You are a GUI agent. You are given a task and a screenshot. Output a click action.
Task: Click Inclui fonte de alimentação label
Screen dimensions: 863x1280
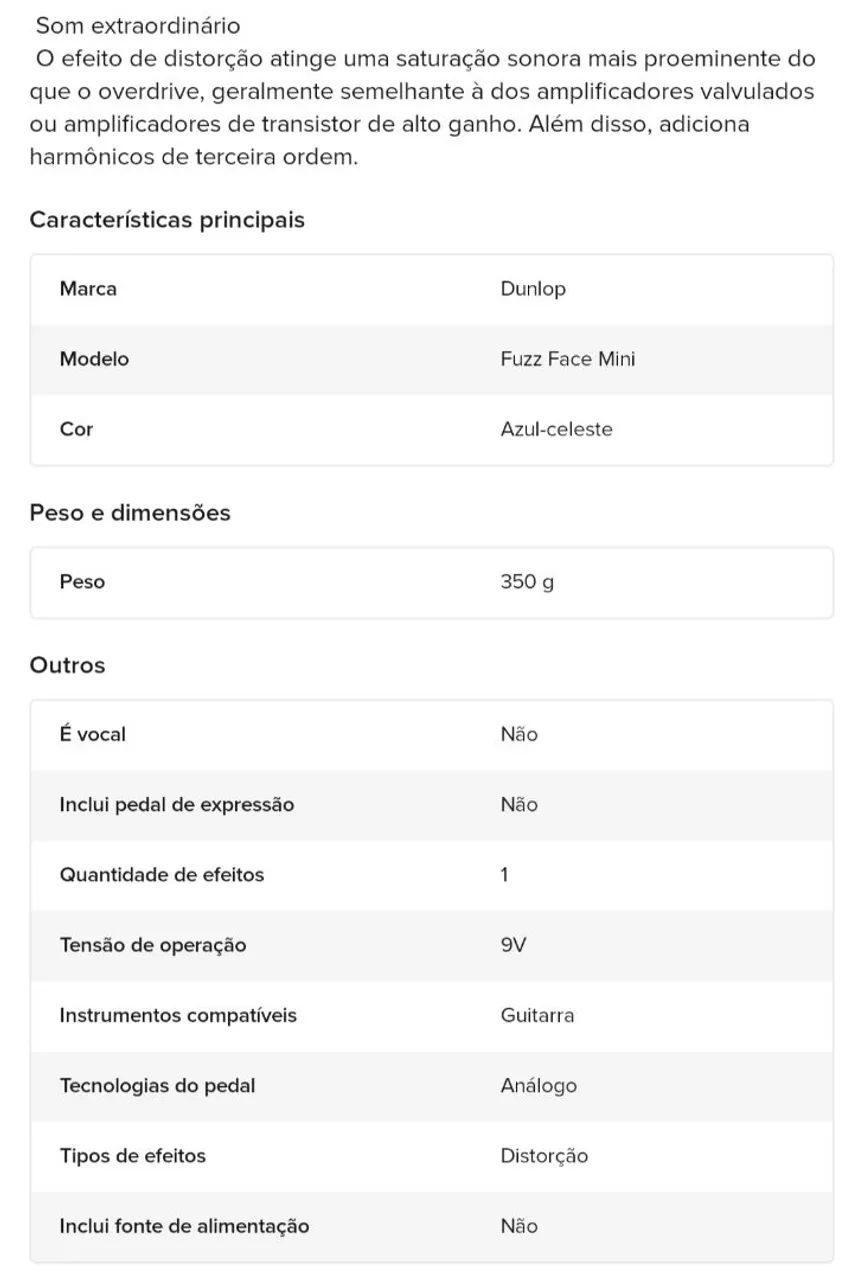click(x=184, y=1226)
